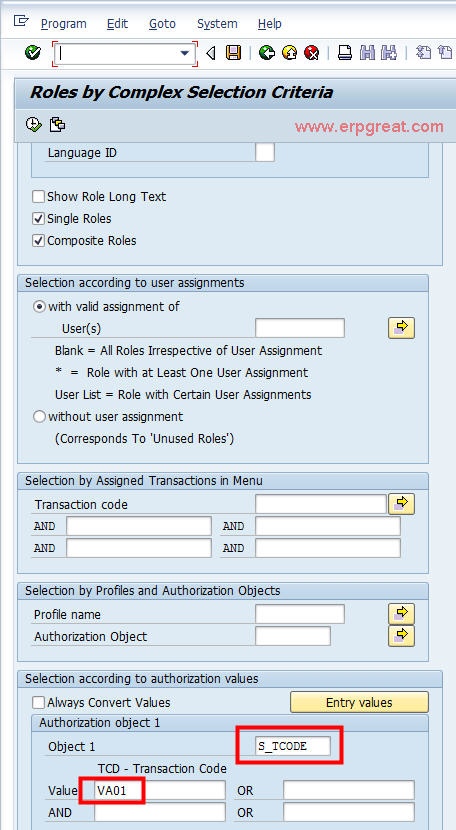Select the without user assignment radio button
Screen dimensions: 456x830
[x=39, y=417]
